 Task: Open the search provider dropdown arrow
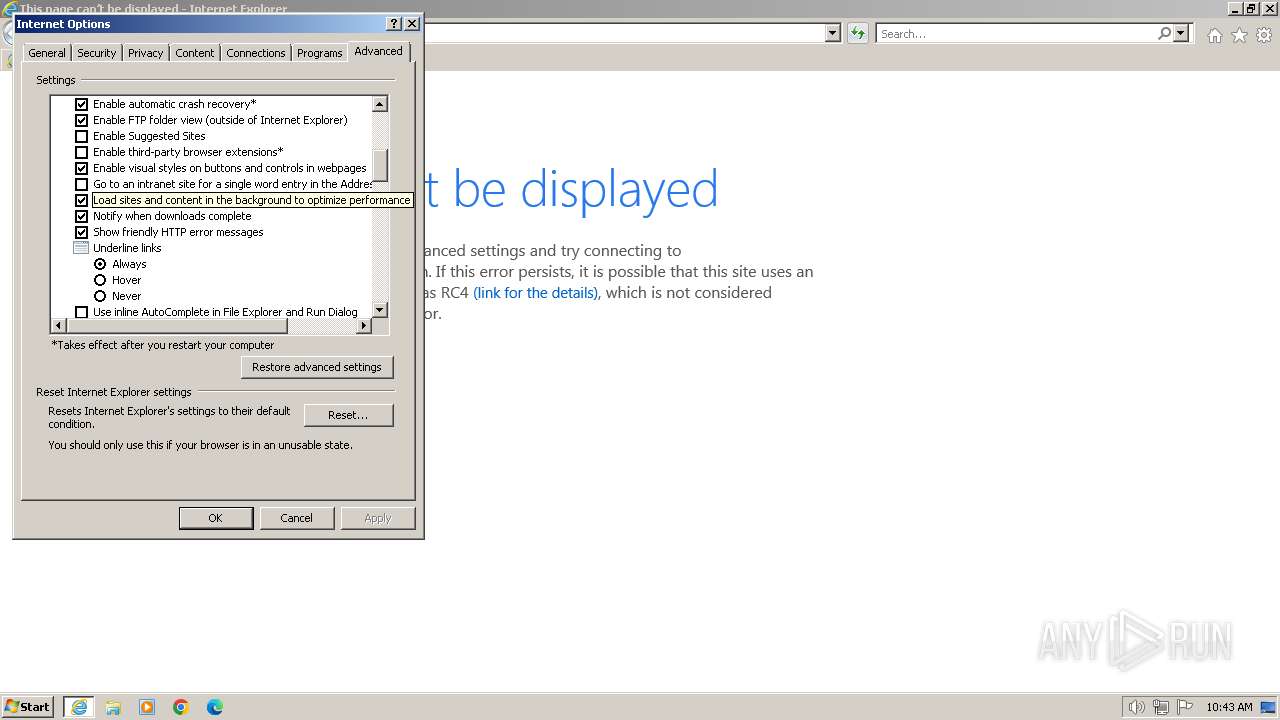(x=1181, y=34)
